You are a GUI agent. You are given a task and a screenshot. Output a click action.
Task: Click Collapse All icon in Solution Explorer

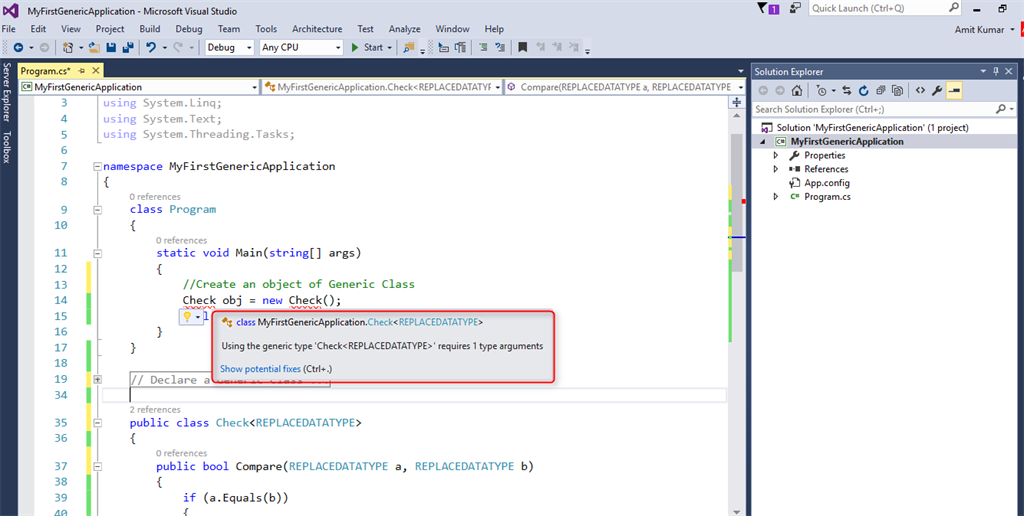(x=880, y=91)
